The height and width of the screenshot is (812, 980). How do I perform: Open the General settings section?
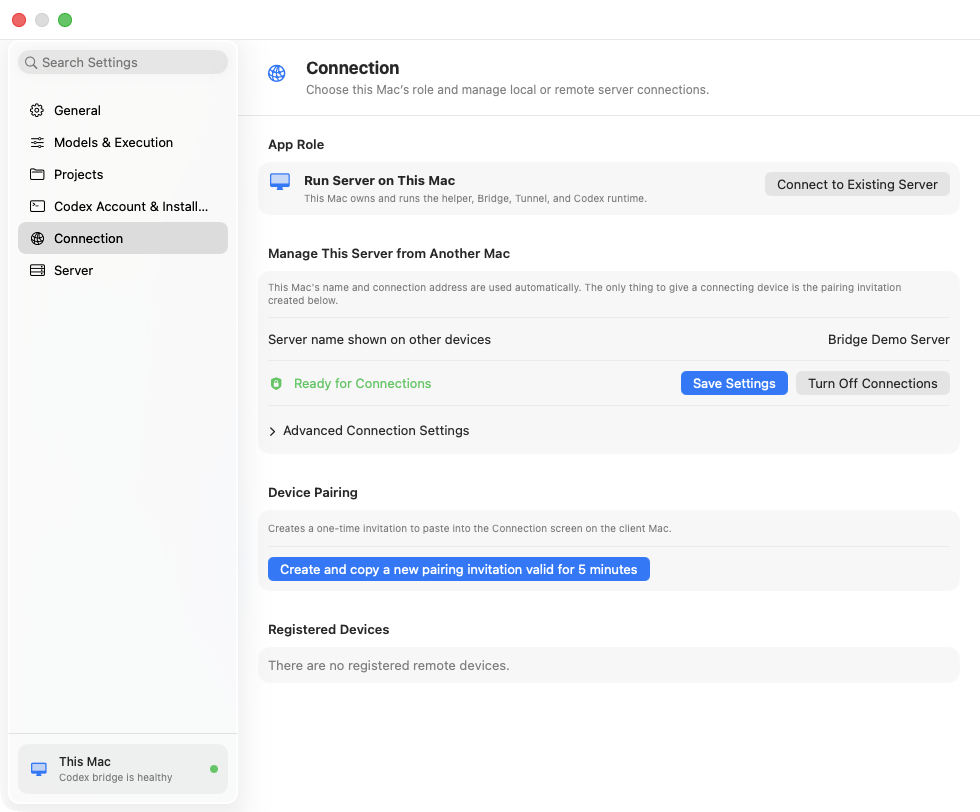pyautogui.click(x=122, y=111)
